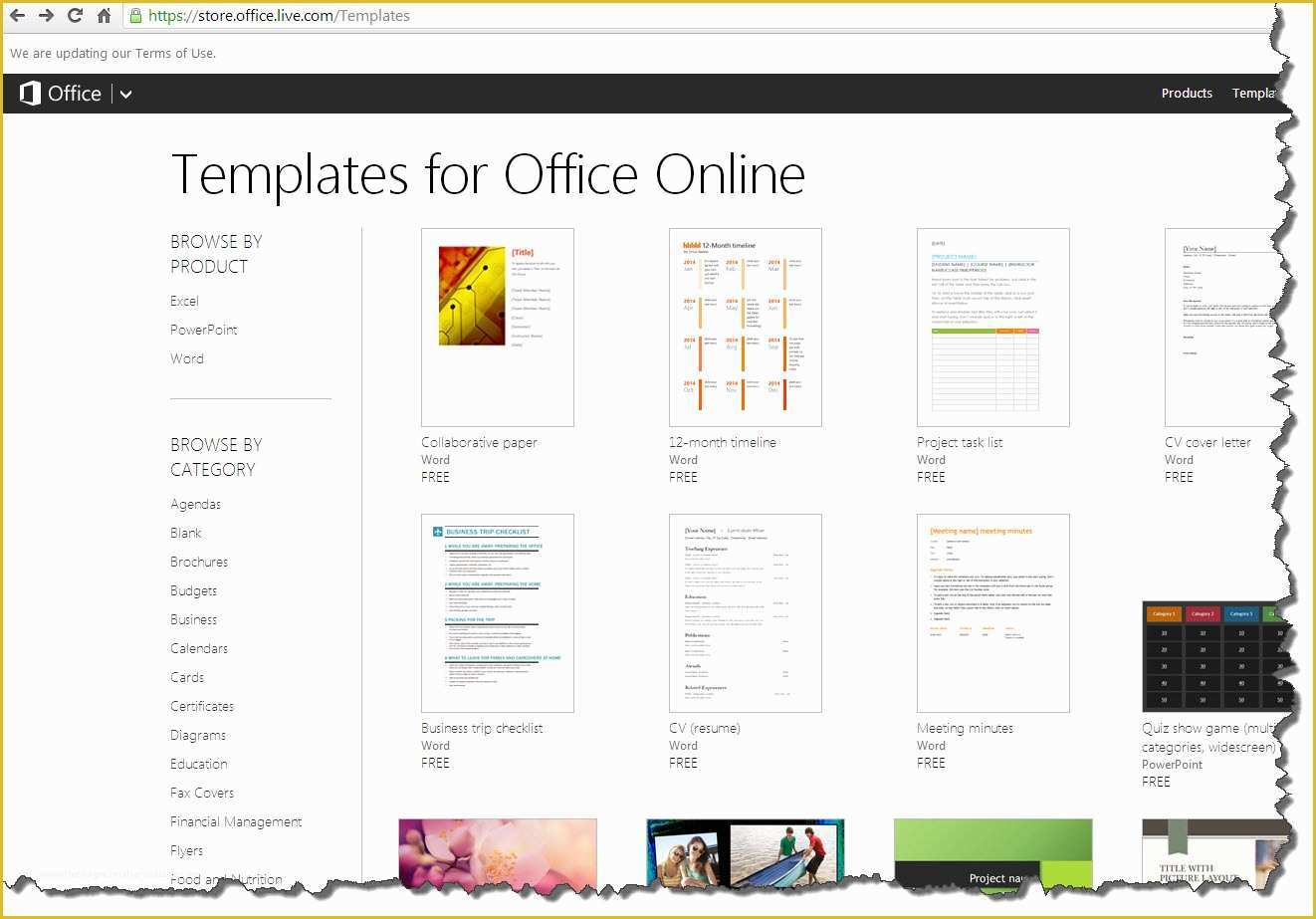Image resolution: width=1316 pixels, height=919 pixels.
Task: Click the Quiz show game title
Action: (x=1209, y=737)
